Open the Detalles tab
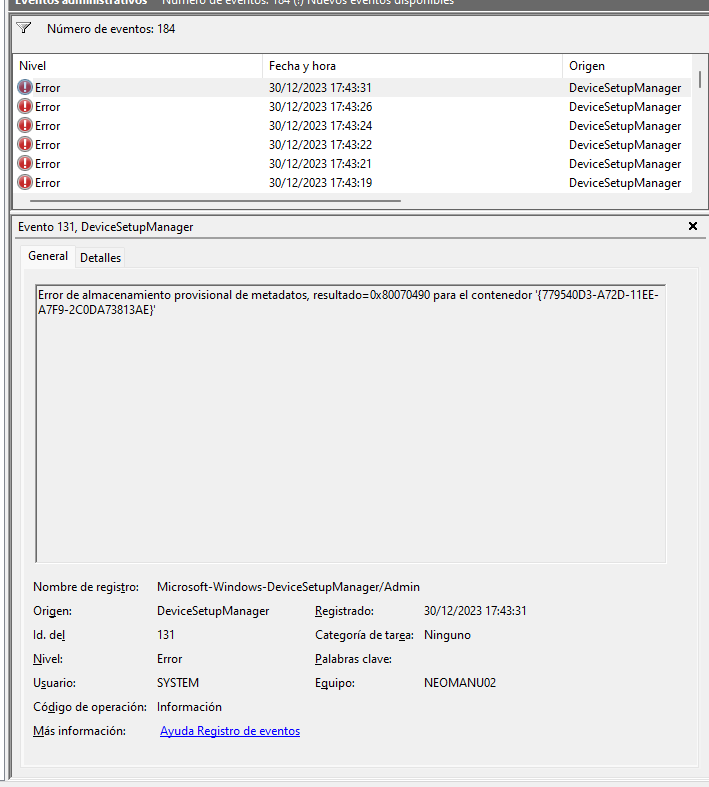 point(100,257)
